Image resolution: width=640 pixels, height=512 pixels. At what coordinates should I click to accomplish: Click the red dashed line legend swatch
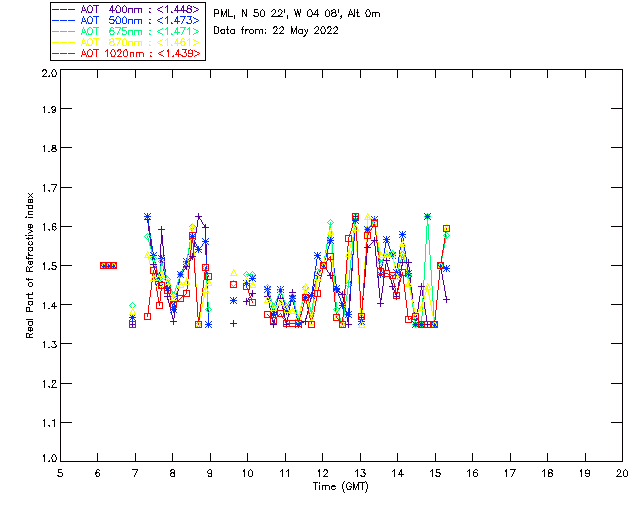pyautogui.click(x=64, y=53)
